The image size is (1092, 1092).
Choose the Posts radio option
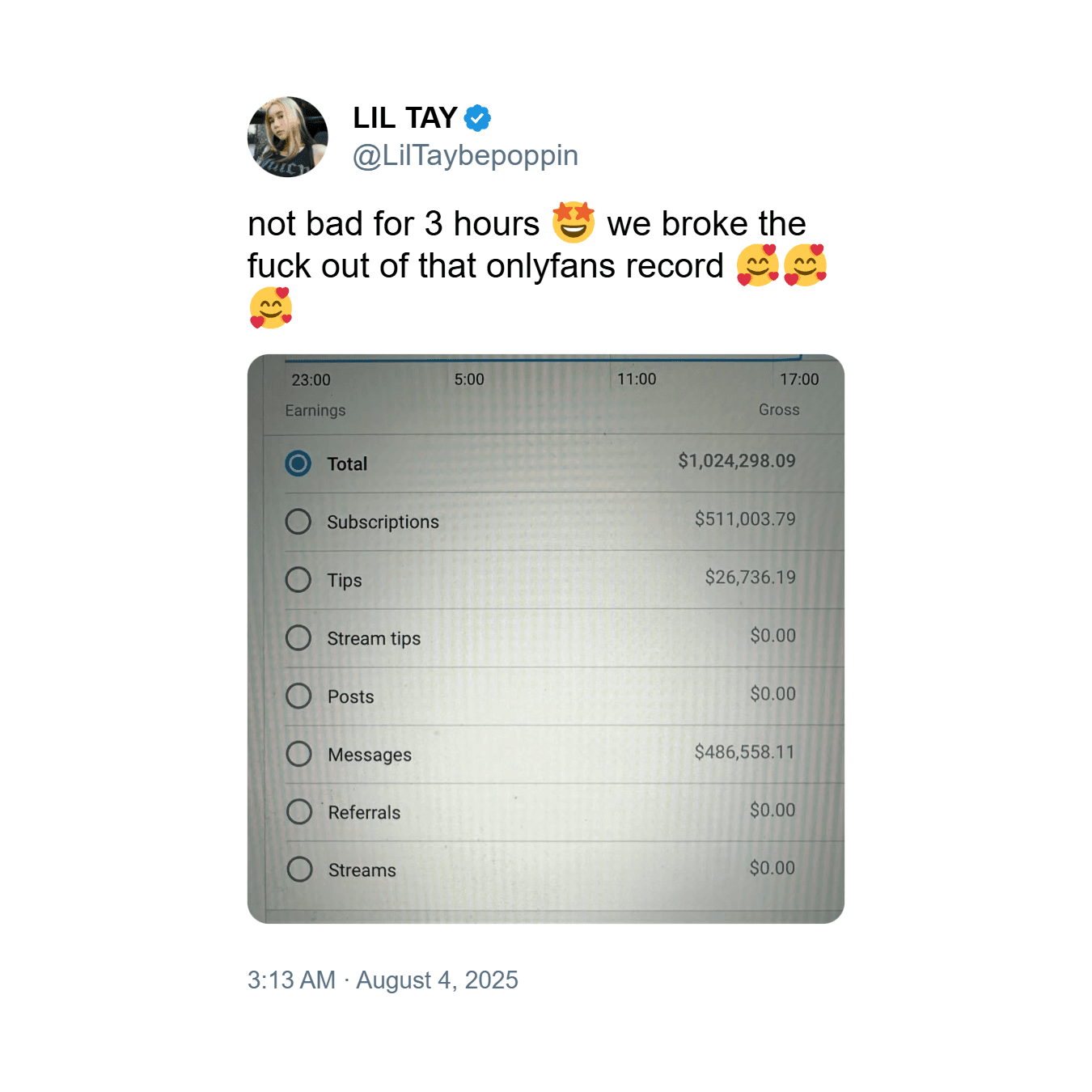pyautogui.click(x=298, y=696)
